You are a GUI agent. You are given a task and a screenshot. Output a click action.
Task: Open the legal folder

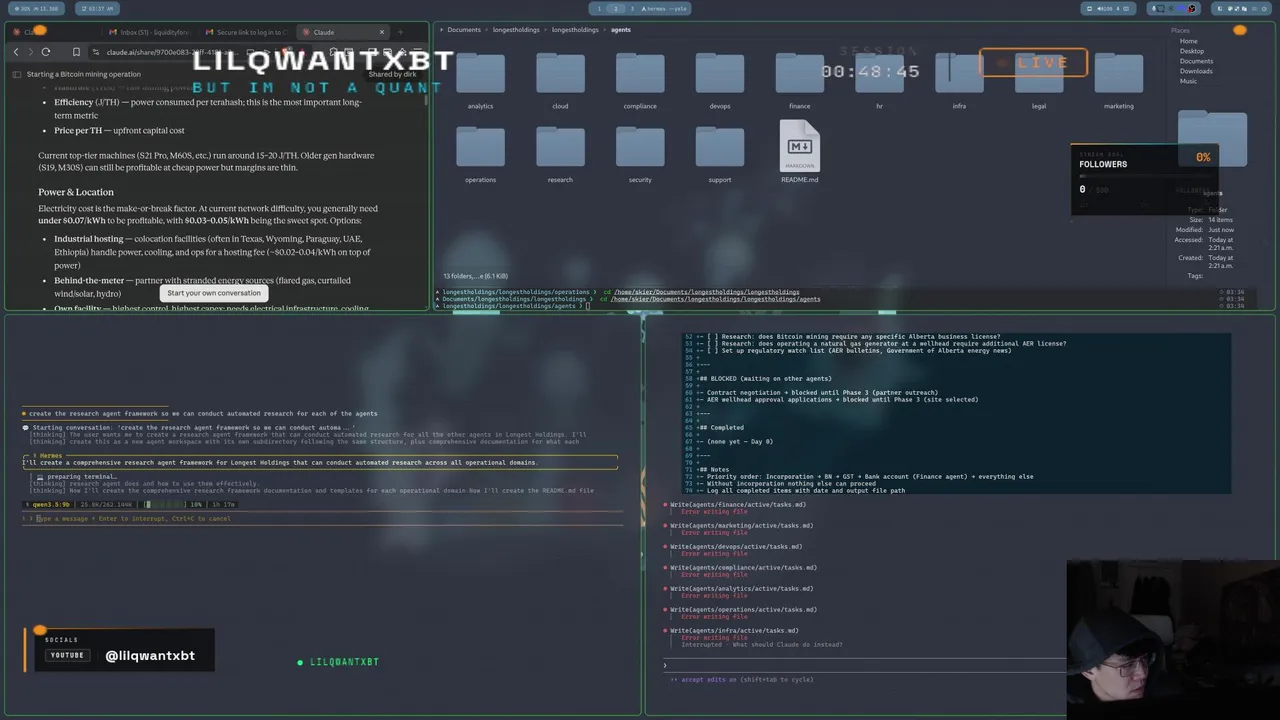click(x=1039, y=80)
